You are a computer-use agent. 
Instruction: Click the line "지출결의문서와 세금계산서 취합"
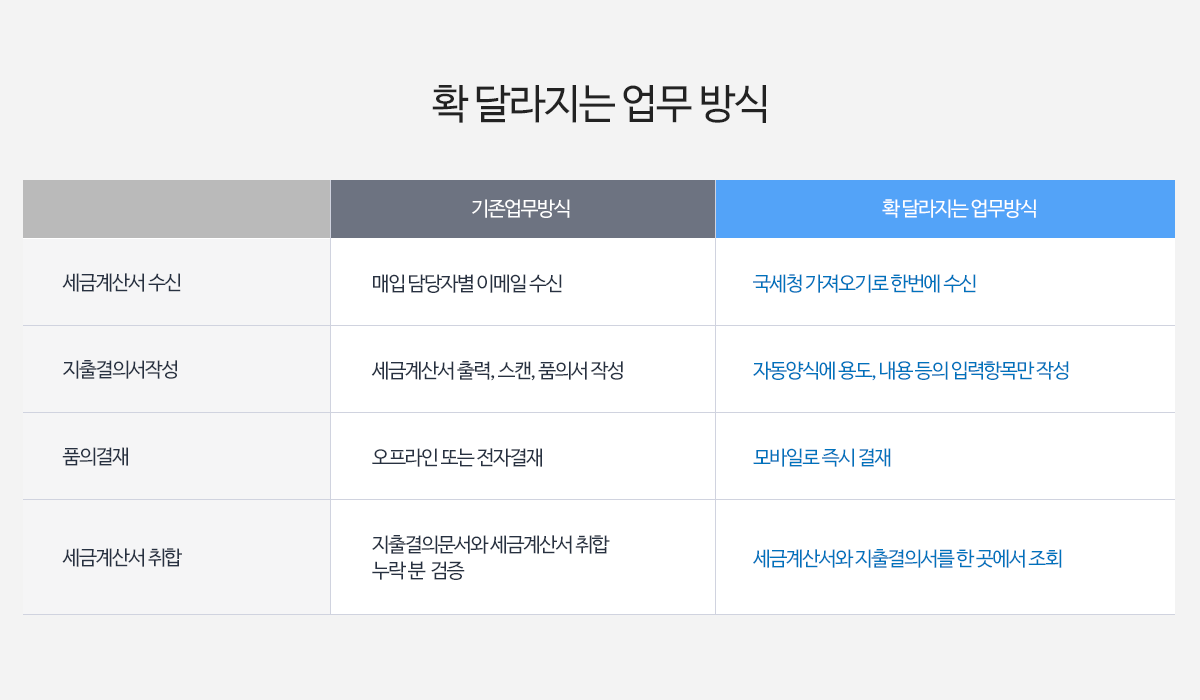pyautogui.click(x=490, y=544)
